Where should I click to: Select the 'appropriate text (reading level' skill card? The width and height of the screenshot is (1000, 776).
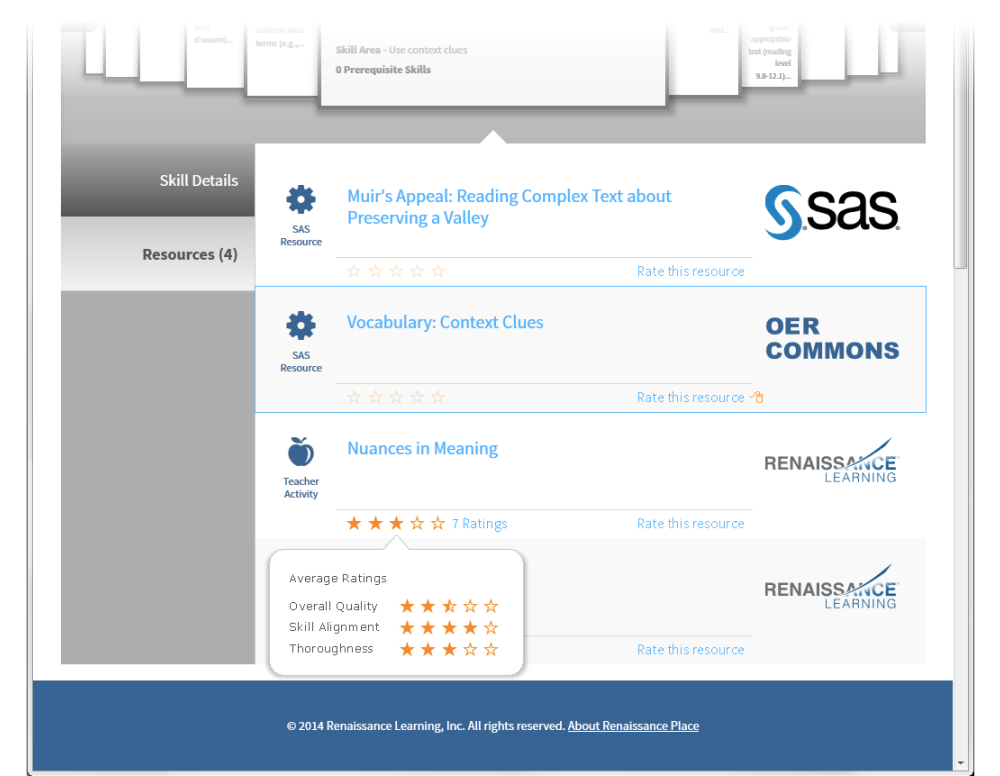768,54
